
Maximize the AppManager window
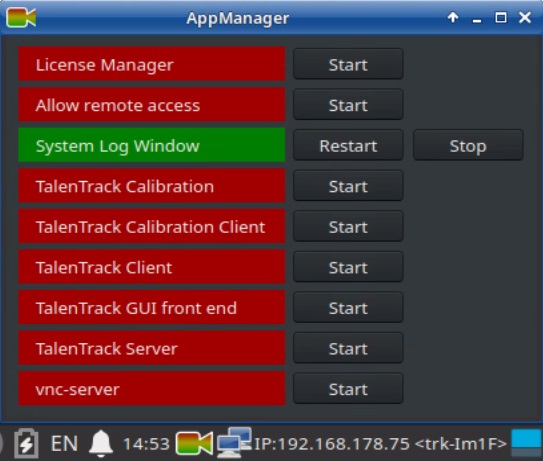click(501, 17)
